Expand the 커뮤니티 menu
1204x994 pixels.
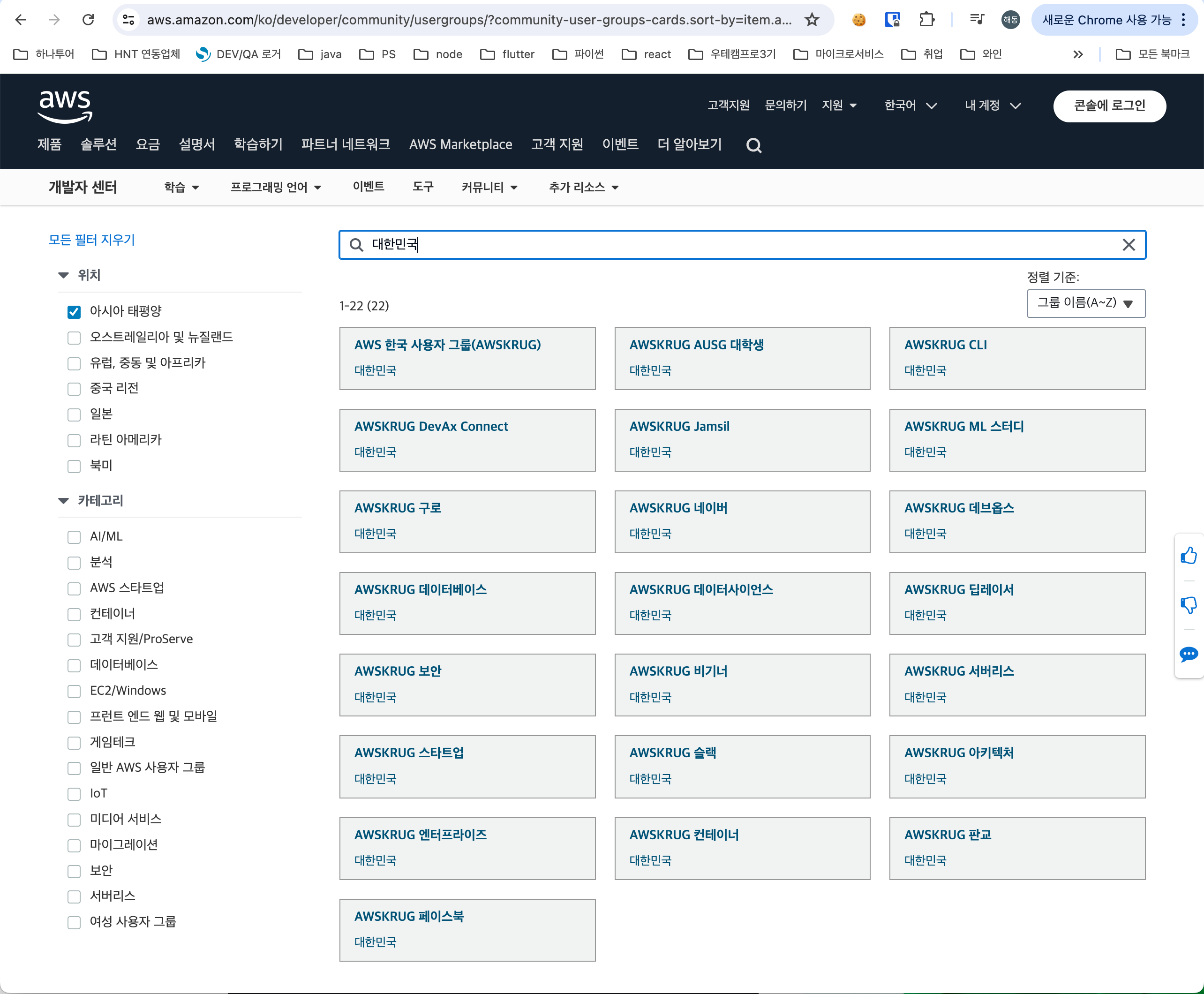point(489,187)
